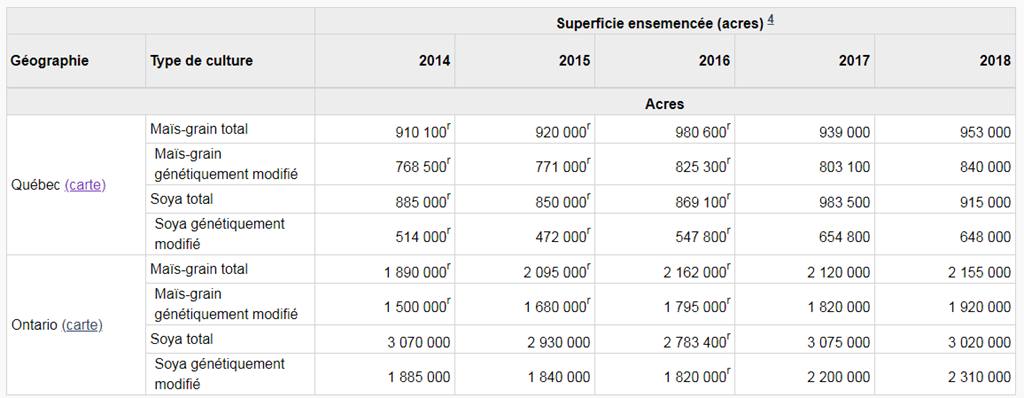
Task: Select the 2017 column header
Action: (854, 61)
